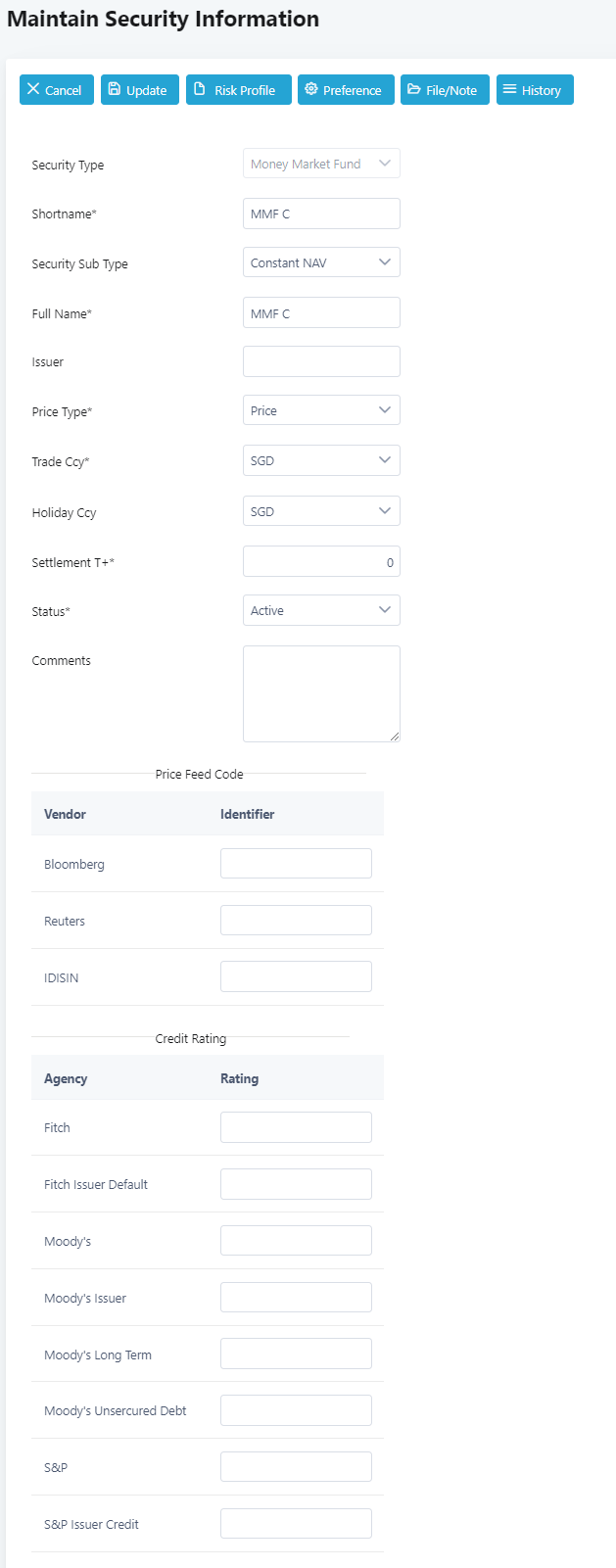Click the Preference gear icon
This screenshot has width=616, height=1568.
tap(311, 89)
